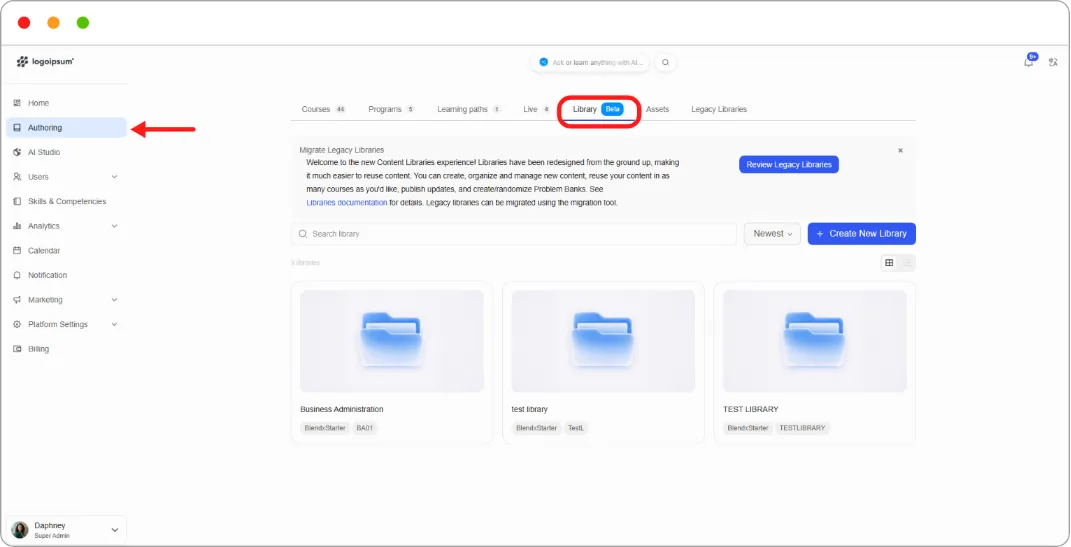
Task: Click the Home icon in sidebar
Action: pos(17,103)
